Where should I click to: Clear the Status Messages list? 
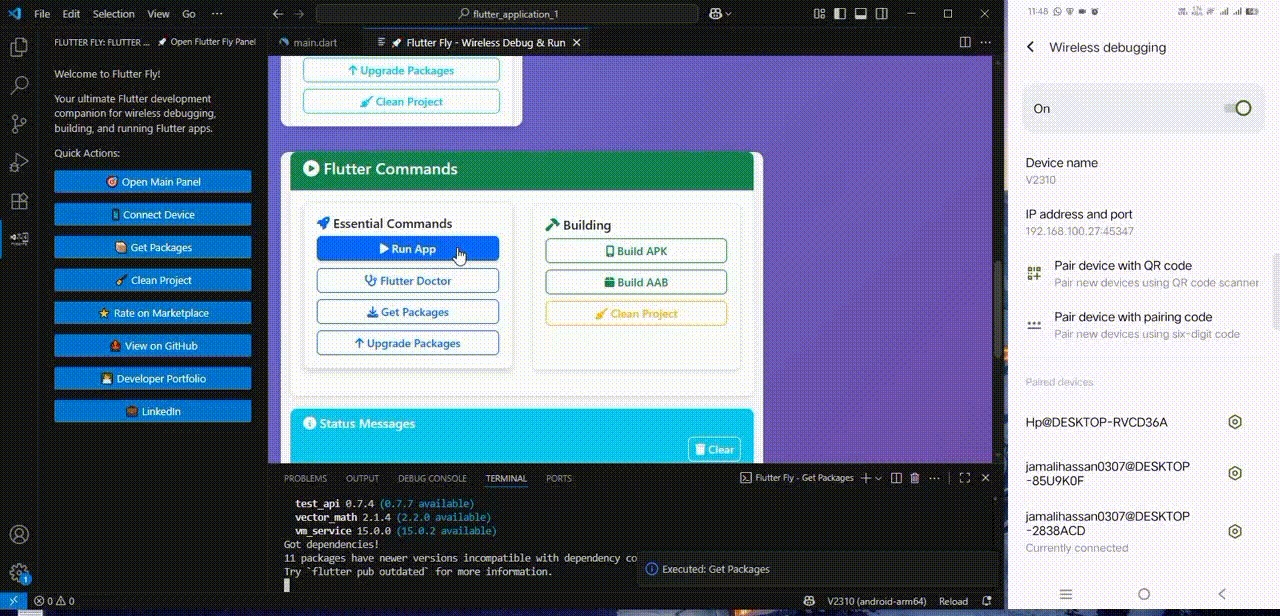[x=714, y=449]
